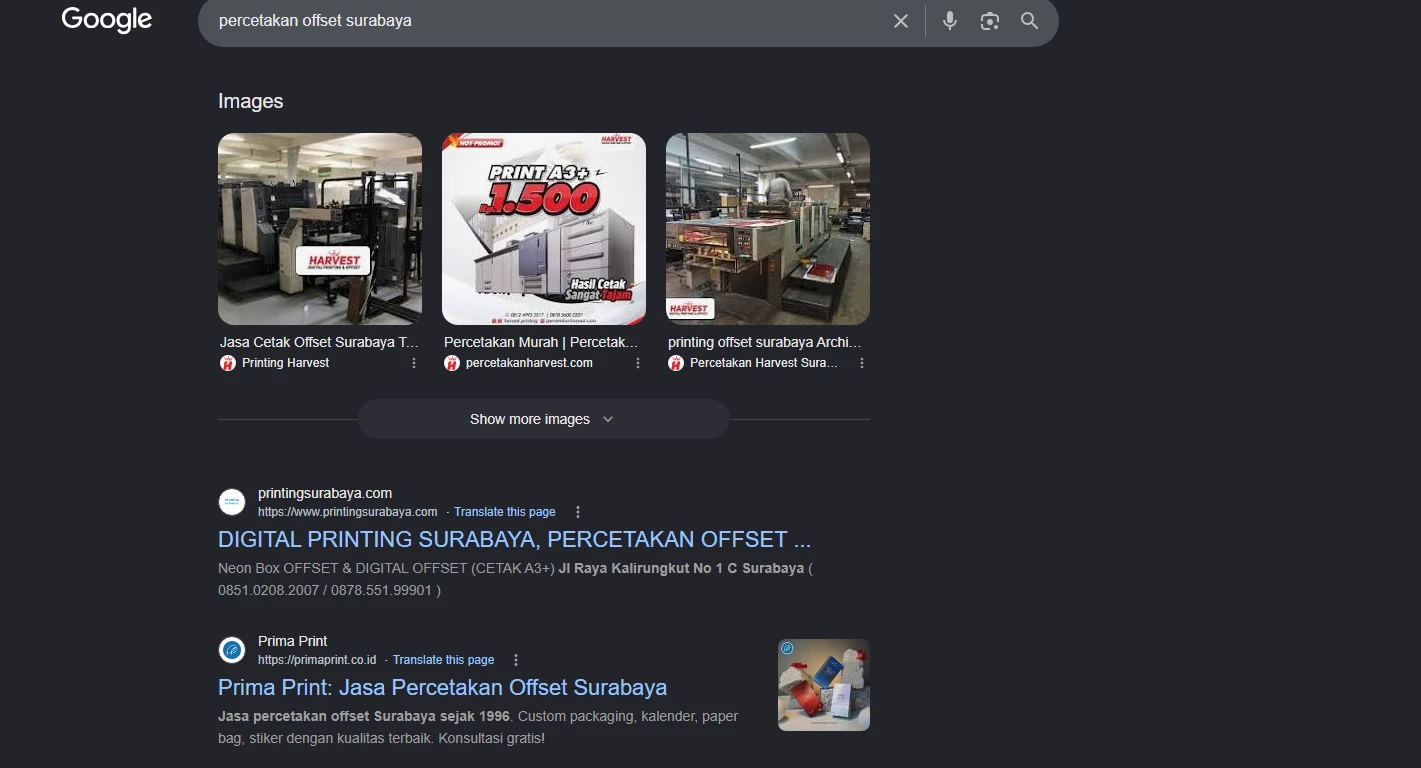
Task: Click the https://primaprint.co.id URL text
Action: tap(317, 660)
